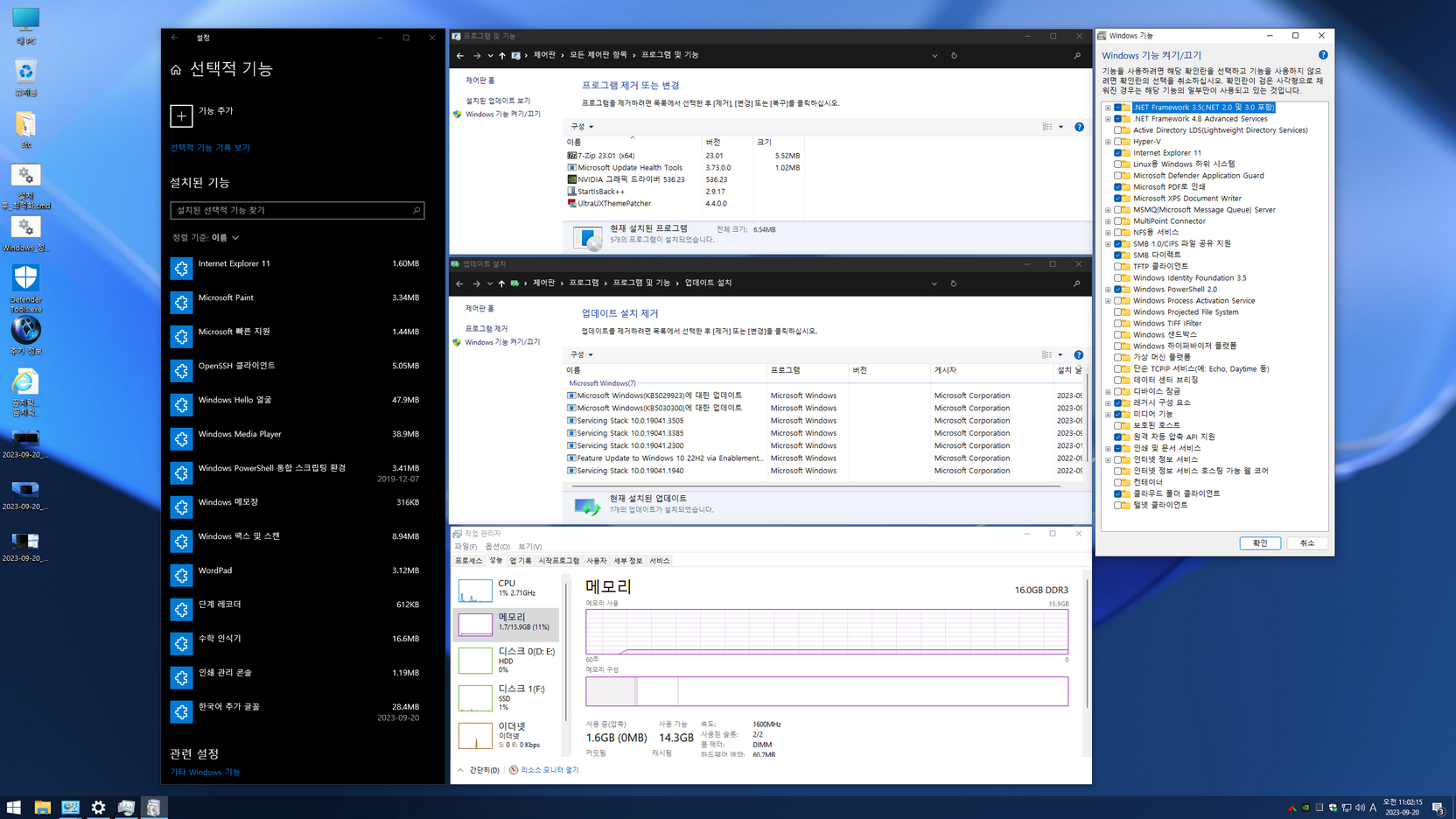Click 취소 button in Windows Features dialog

tap(1307, 543)
